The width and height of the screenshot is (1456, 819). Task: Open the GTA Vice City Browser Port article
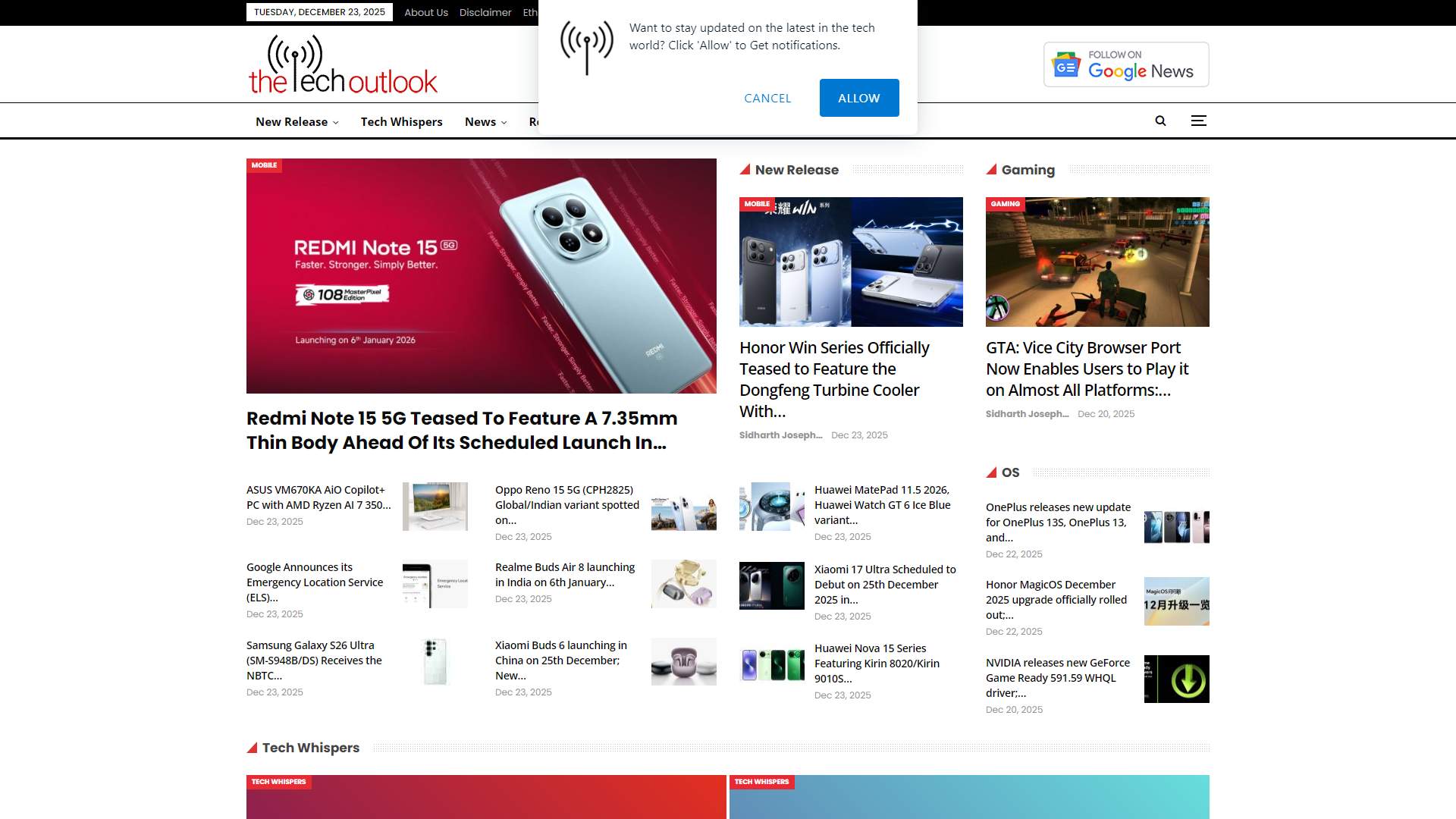[x=1087, y=369]
